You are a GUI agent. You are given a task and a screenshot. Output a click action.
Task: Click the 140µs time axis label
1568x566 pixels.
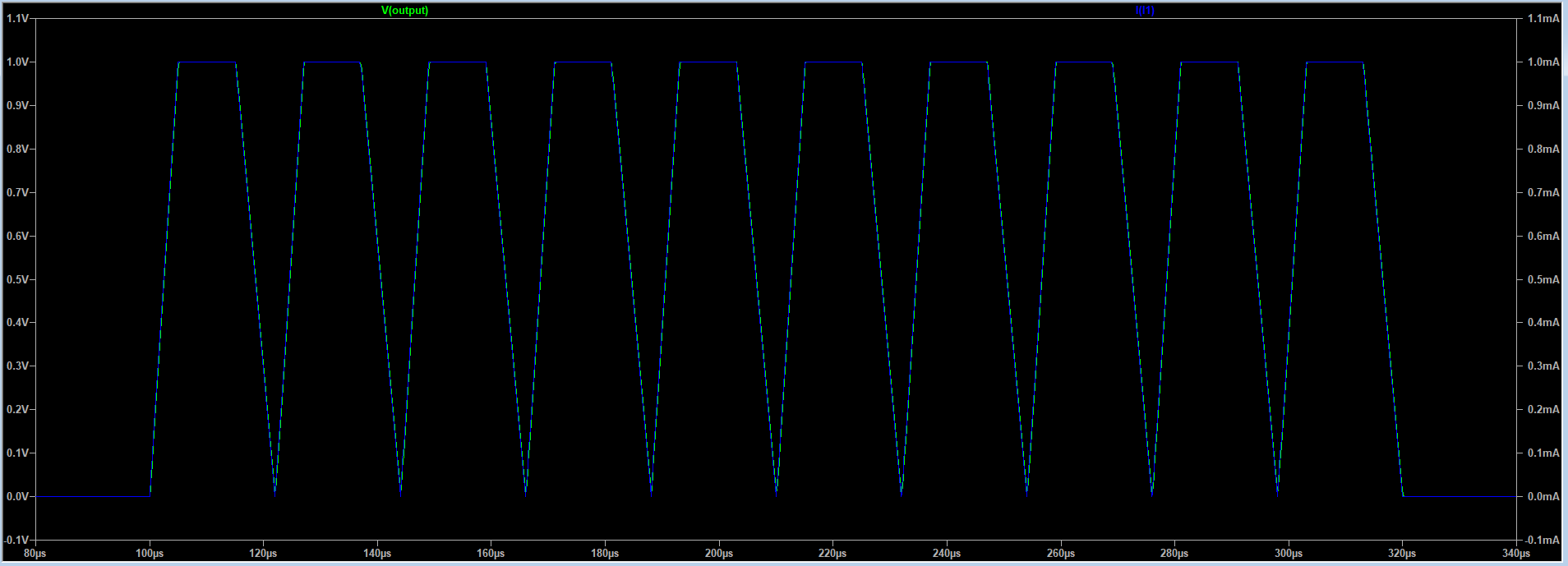coord(377,554)
